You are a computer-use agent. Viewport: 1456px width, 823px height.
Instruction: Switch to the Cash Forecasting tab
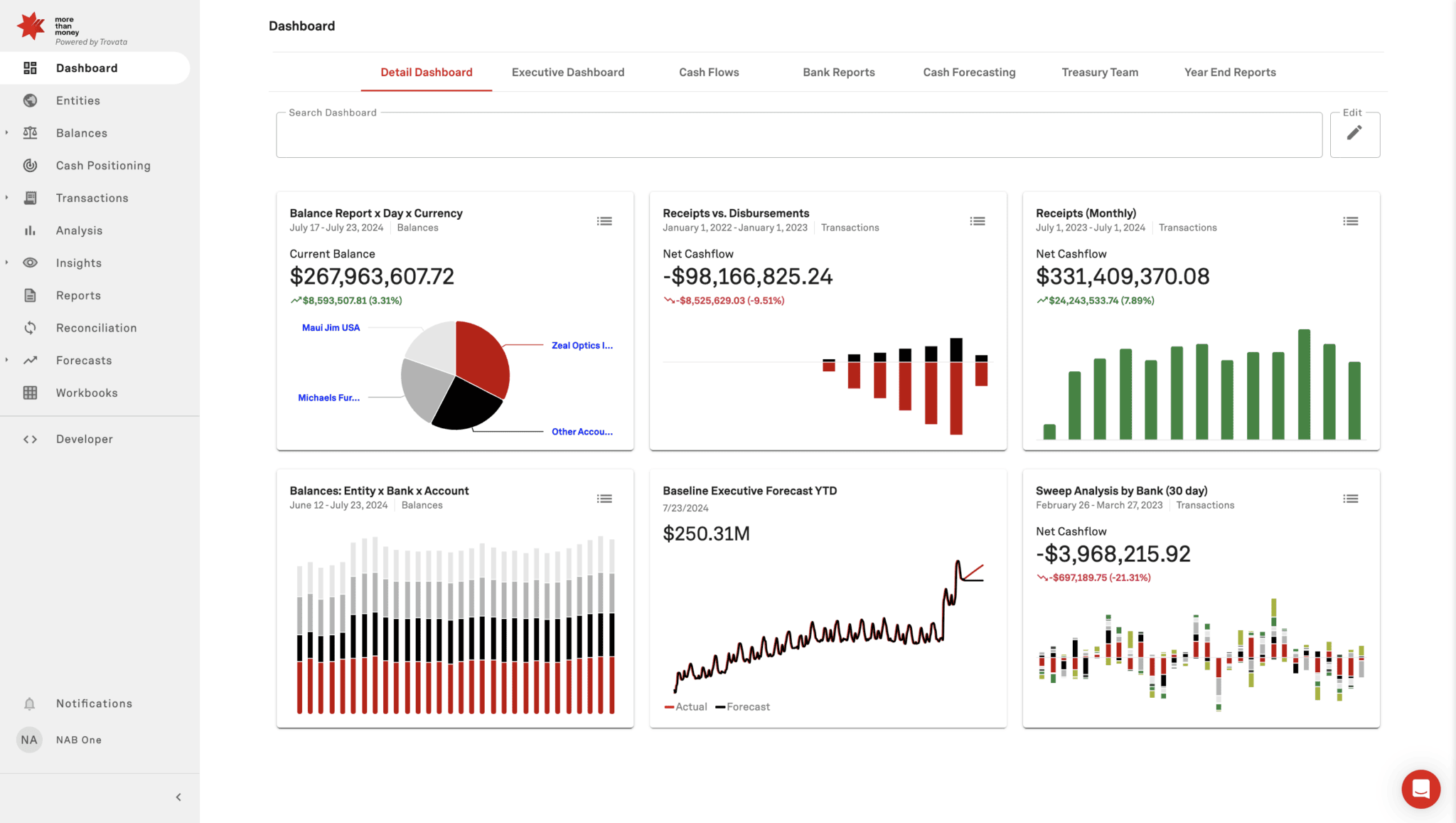pos(969,72)
